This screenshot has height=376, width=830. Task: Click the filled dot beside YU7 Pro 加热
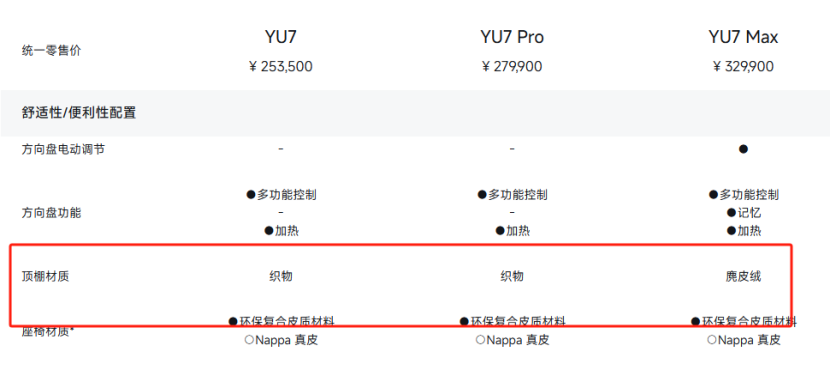coord(500,230)
